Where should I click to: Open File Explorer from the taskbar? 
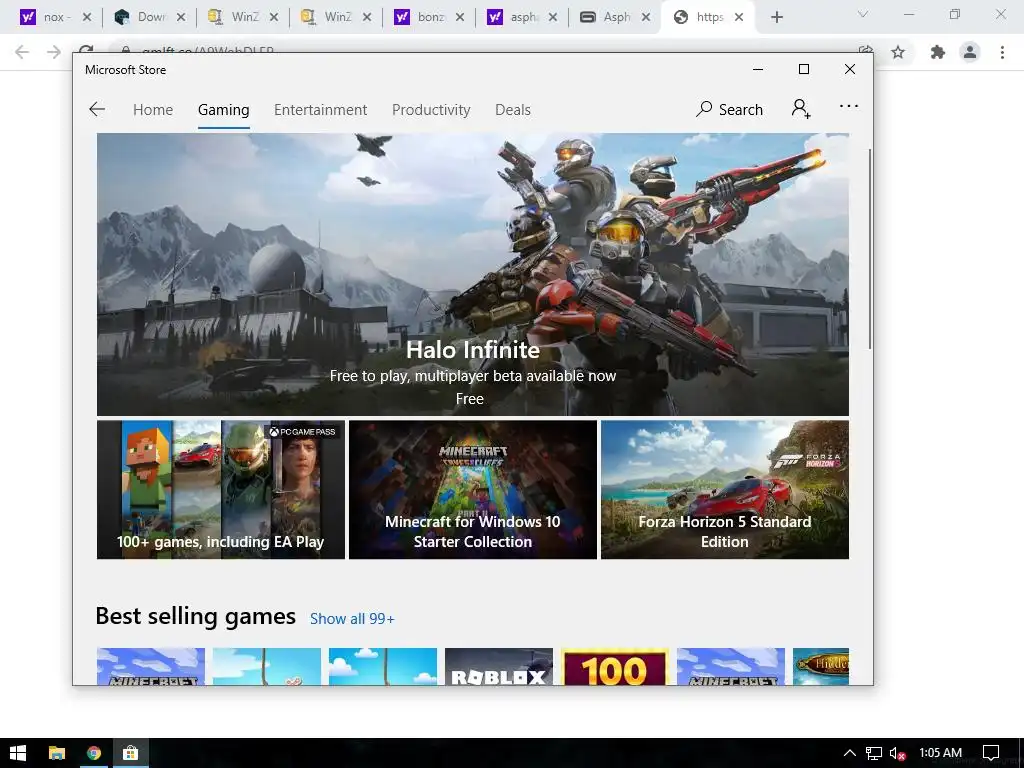(57, 753)
